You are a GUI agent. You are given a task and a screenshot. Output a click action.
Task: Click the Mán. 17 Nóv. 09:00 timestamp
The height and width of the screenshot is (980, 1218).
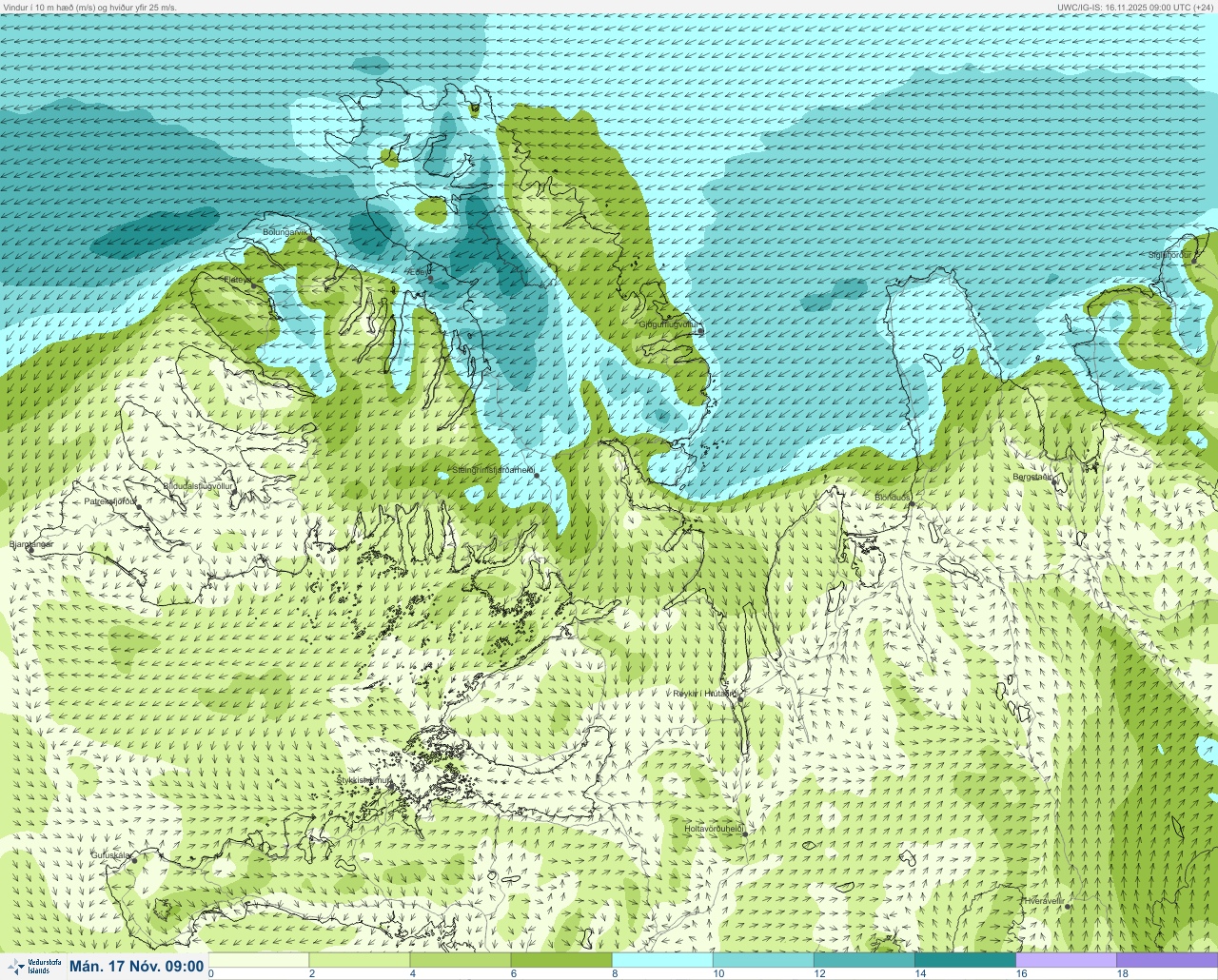point(137,967)
